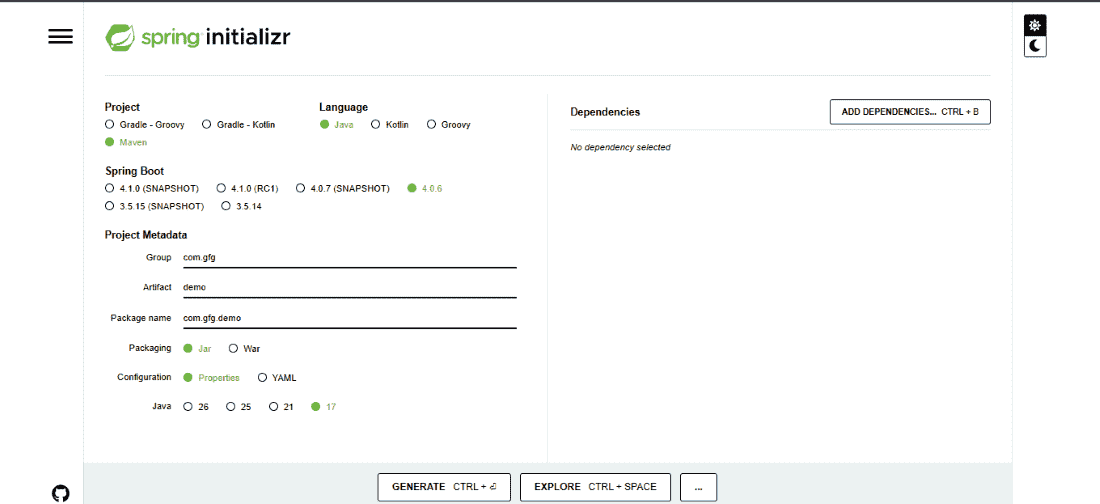1100x504 pixels.
Task: Select Gradle - Kotlin project
Action: (x=239, y=125)
